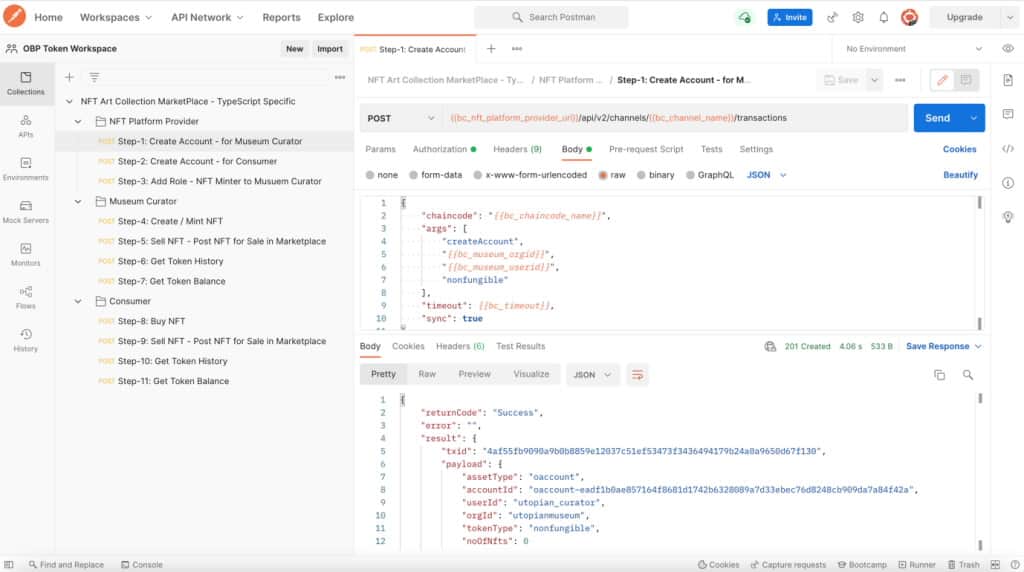
Task: Open a new request tab with plus
Action: point(491,48)
